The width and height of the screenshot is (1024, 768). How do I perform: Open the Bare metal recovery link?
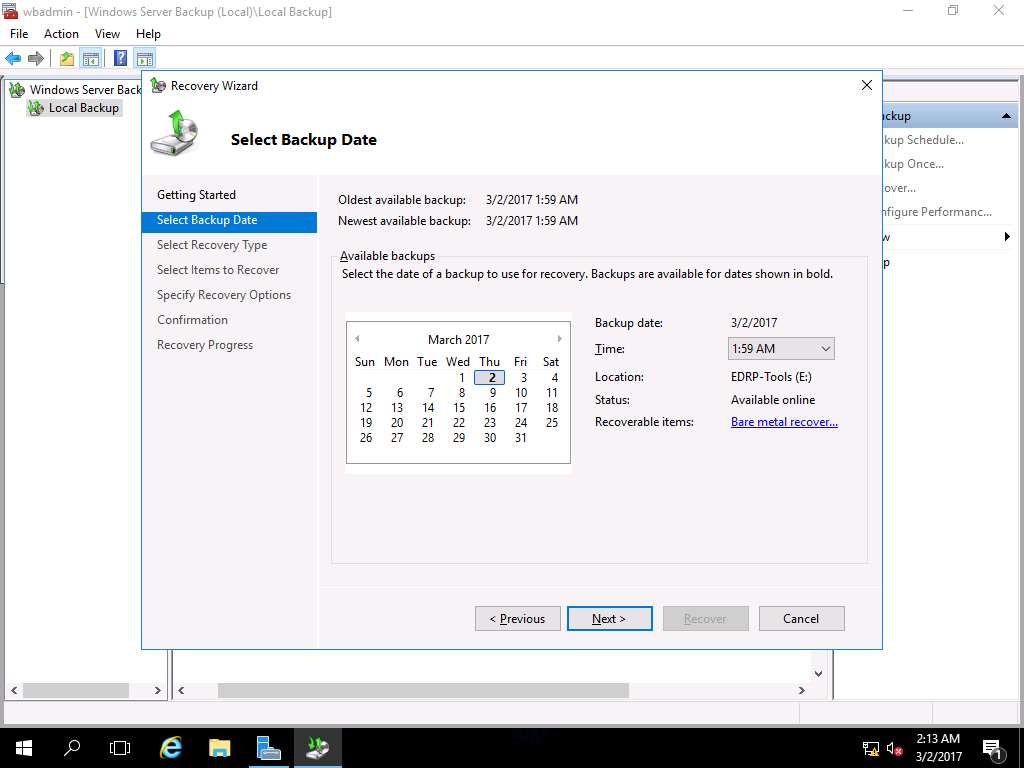[784, 422]
